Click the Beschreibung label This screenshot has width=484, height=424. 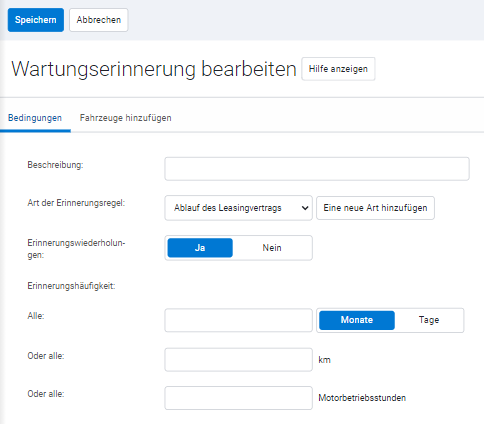[55, 165]
